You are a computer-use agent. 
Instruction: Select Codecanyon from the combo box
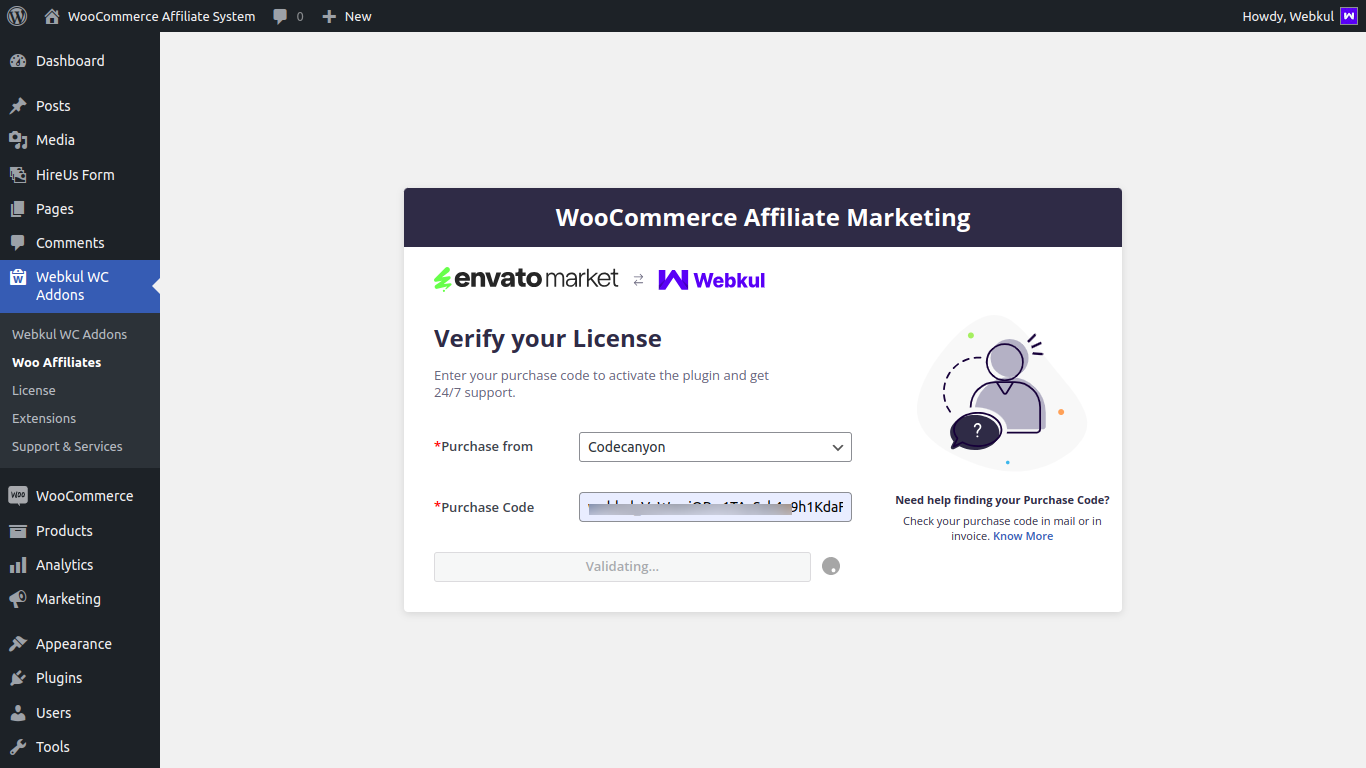[715, 447]
